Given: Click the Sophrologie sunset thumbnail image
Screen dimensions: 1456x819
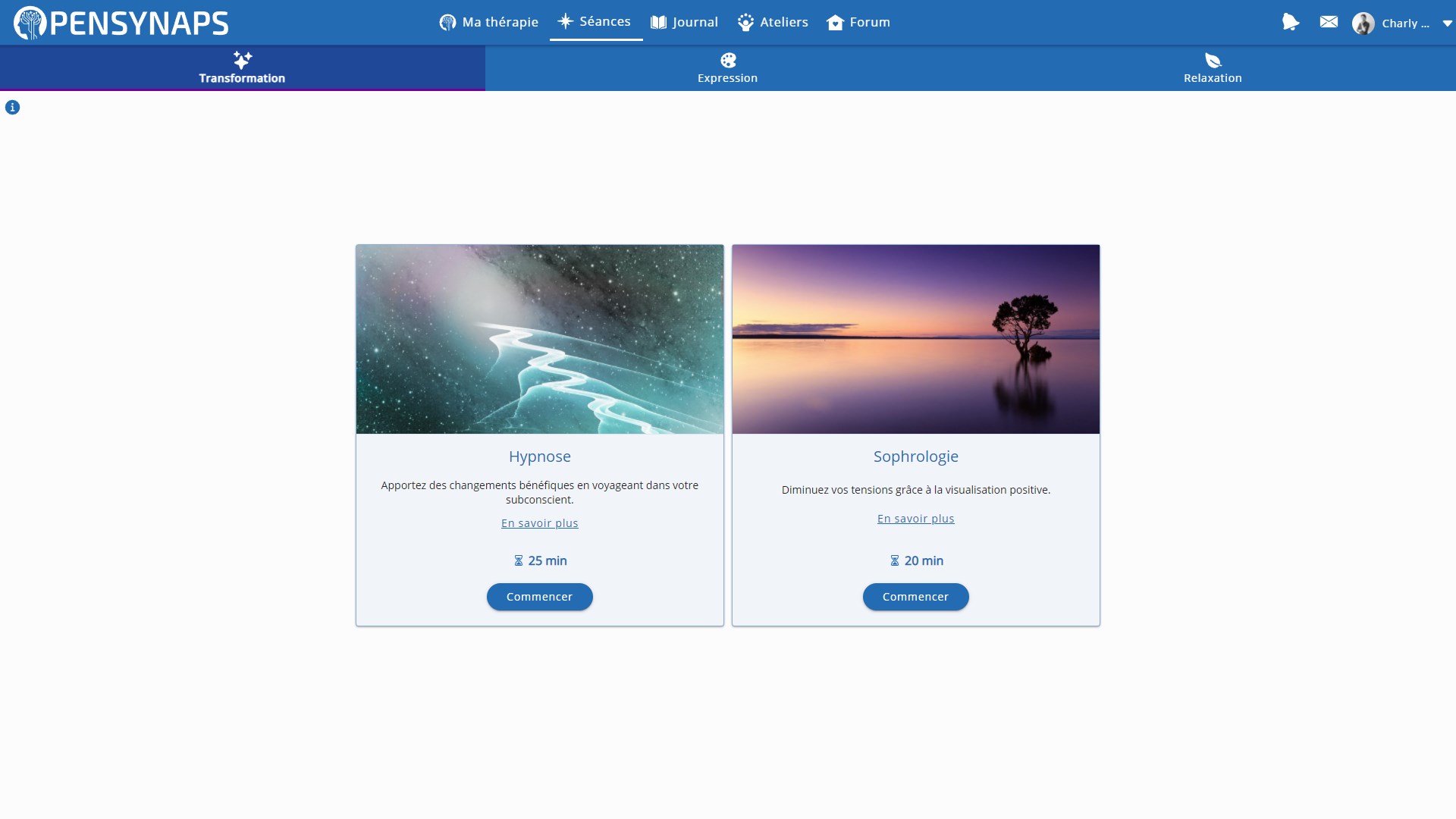Looking at the screenshot, I should coord(915,339).
